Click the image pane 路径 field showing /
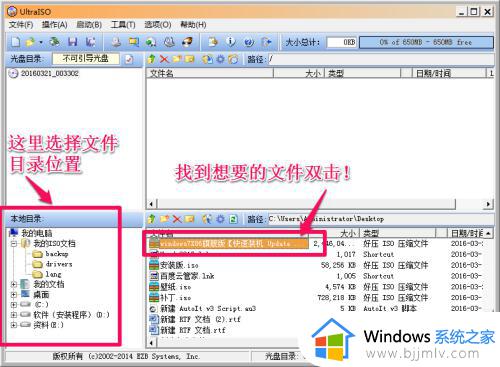Screen dimensions: 500x367 pos(381,59)
